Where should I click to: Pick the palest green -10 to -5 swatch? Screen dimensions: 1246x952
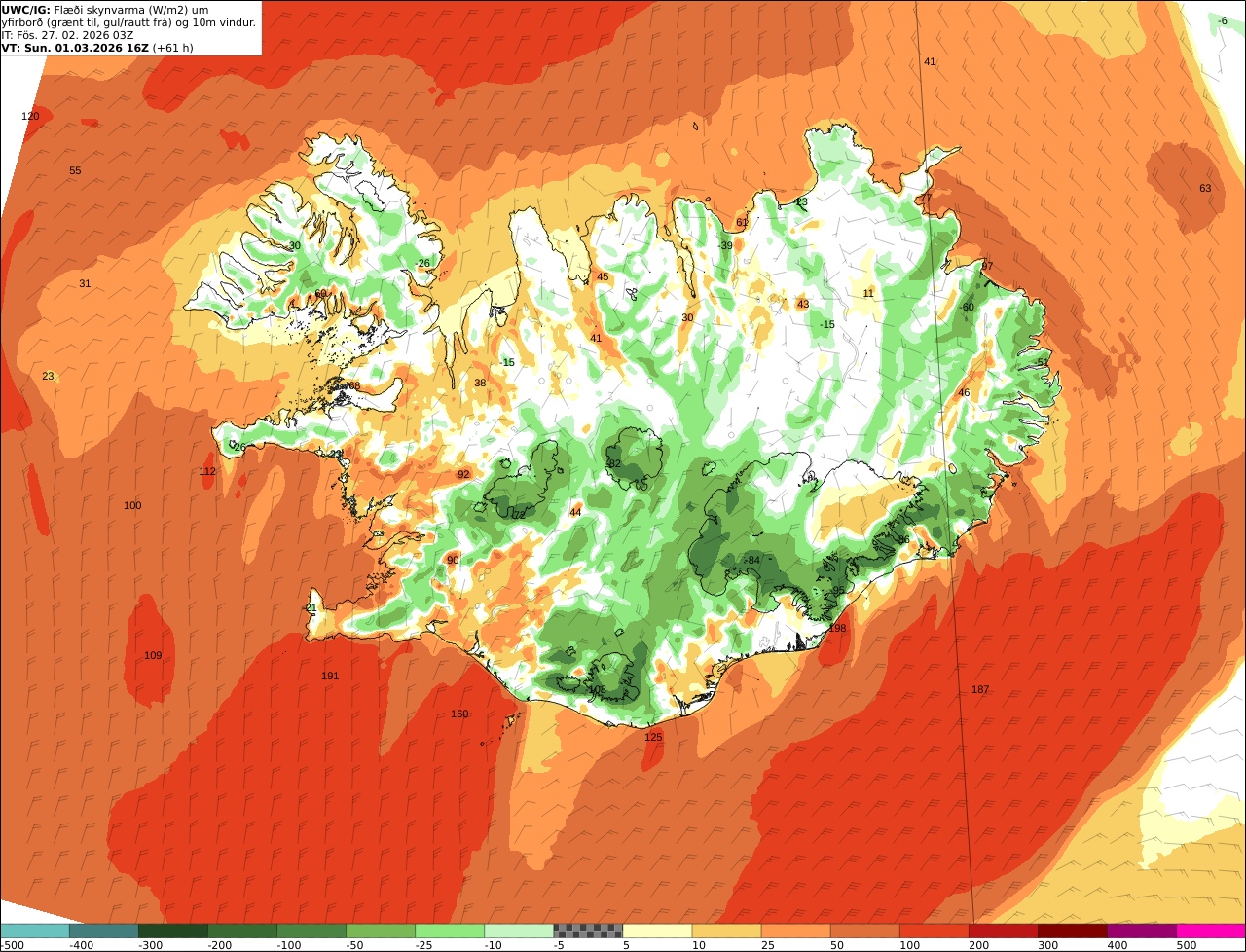pyautogui.click(x=519, y=931)
